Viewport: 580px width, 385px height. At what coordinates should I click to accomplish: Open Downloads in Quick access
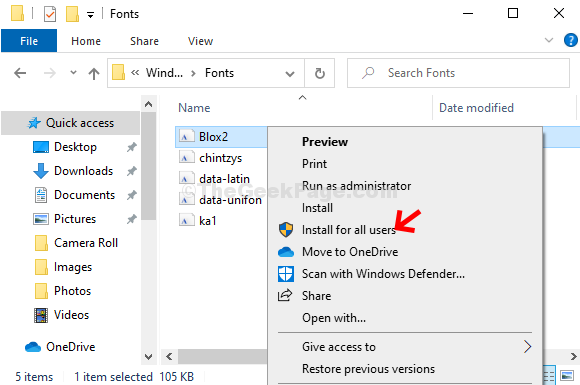point(84,171)
